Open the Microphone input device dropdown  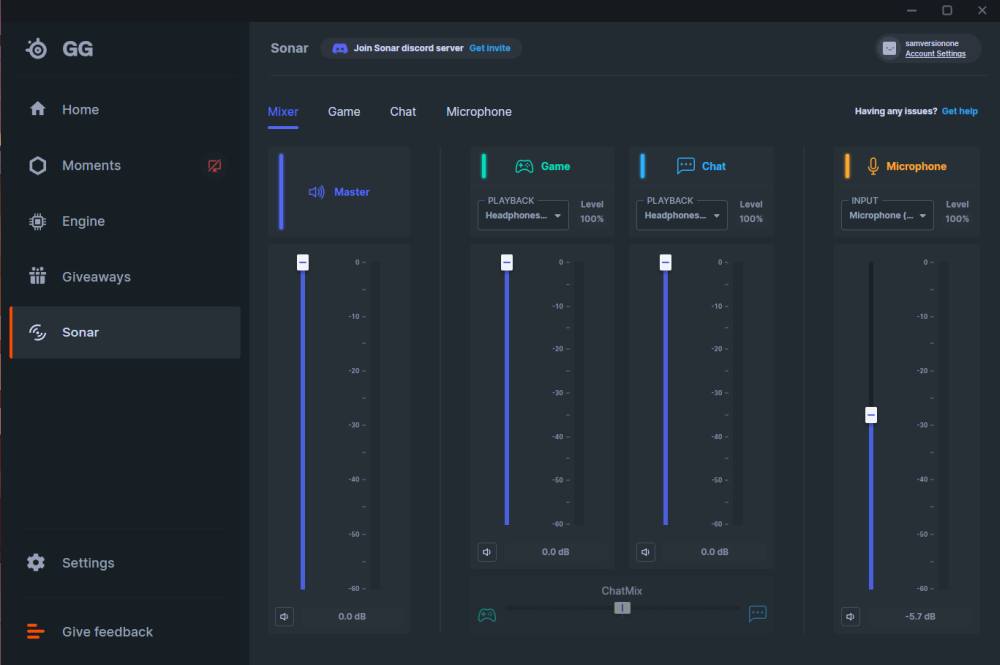tap(887, 216)
